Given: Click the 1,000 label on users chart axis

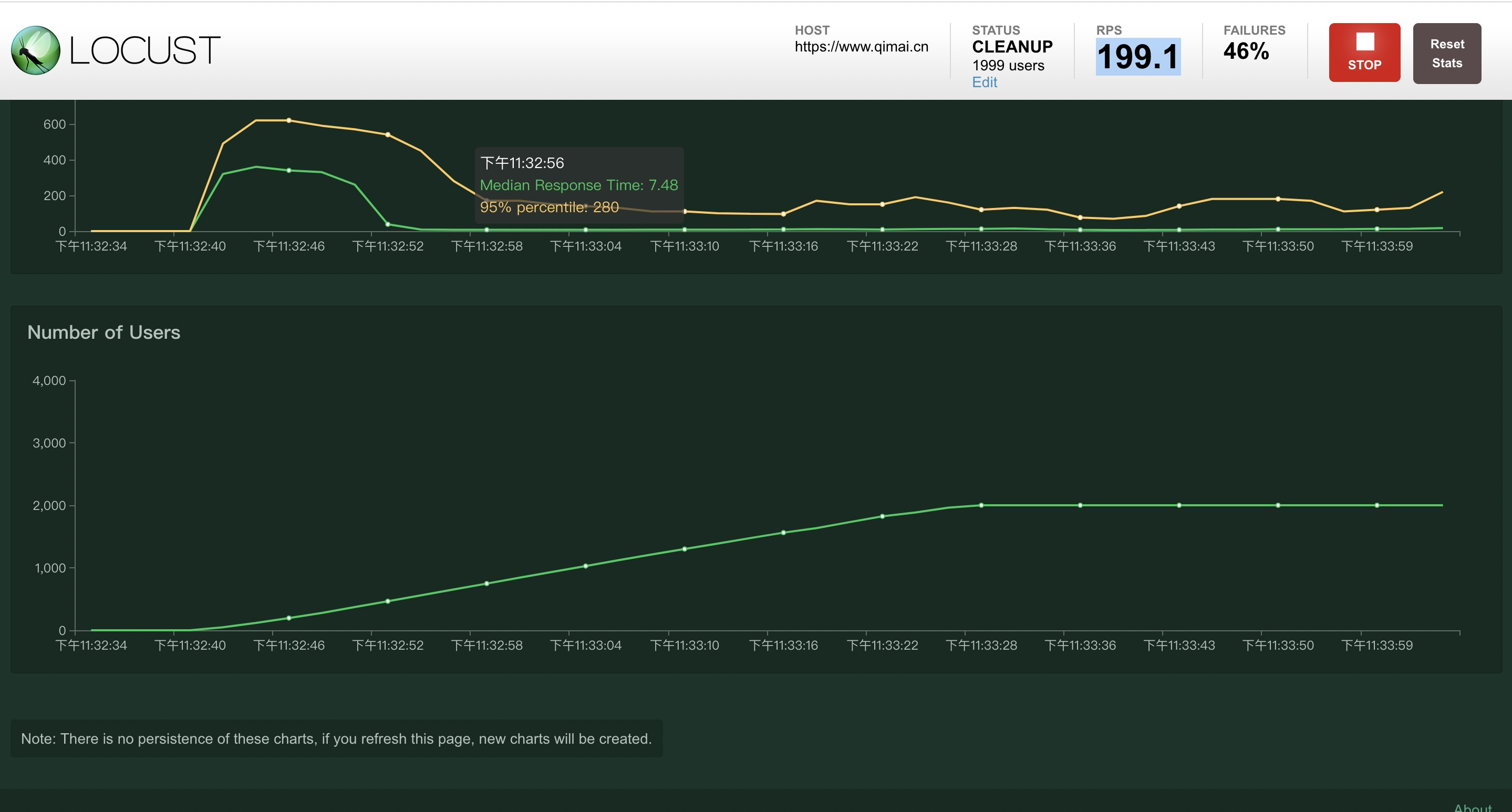Looking at the screenshot, I should [50, 568].
